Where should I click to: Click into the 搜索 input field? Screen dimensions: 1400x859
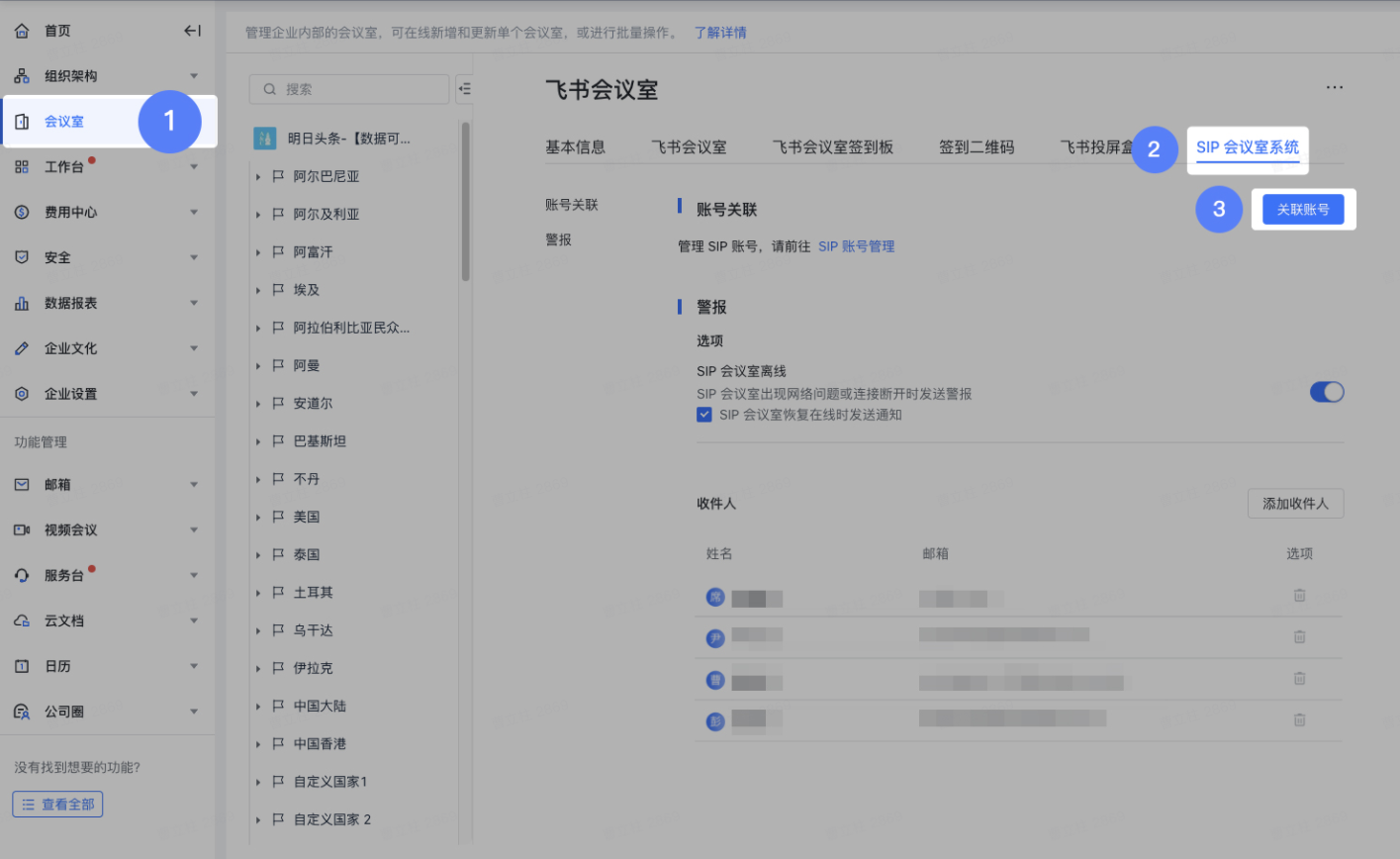(349, 89)
